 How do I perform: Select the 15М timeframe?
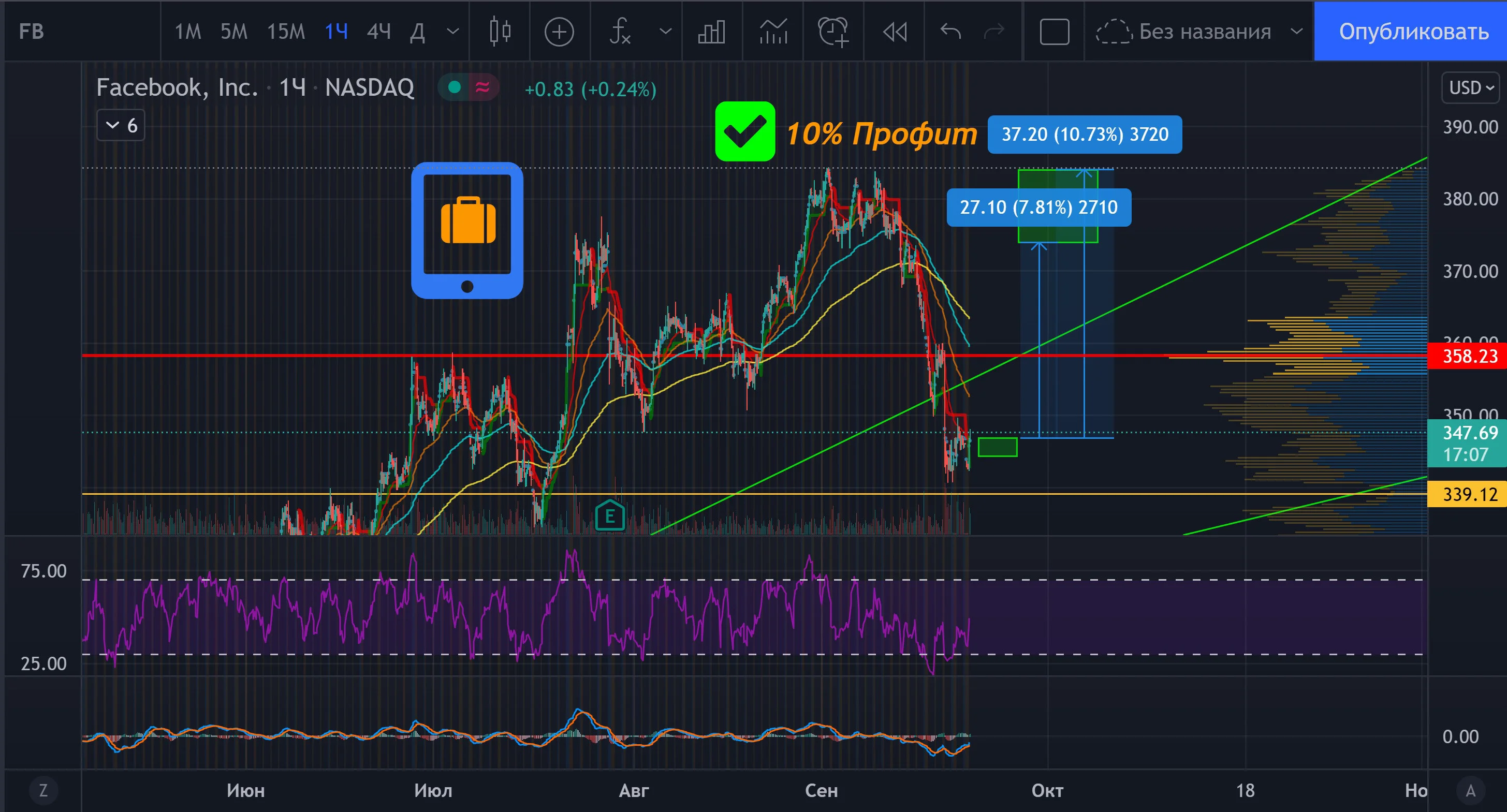[x=285, y=32]
